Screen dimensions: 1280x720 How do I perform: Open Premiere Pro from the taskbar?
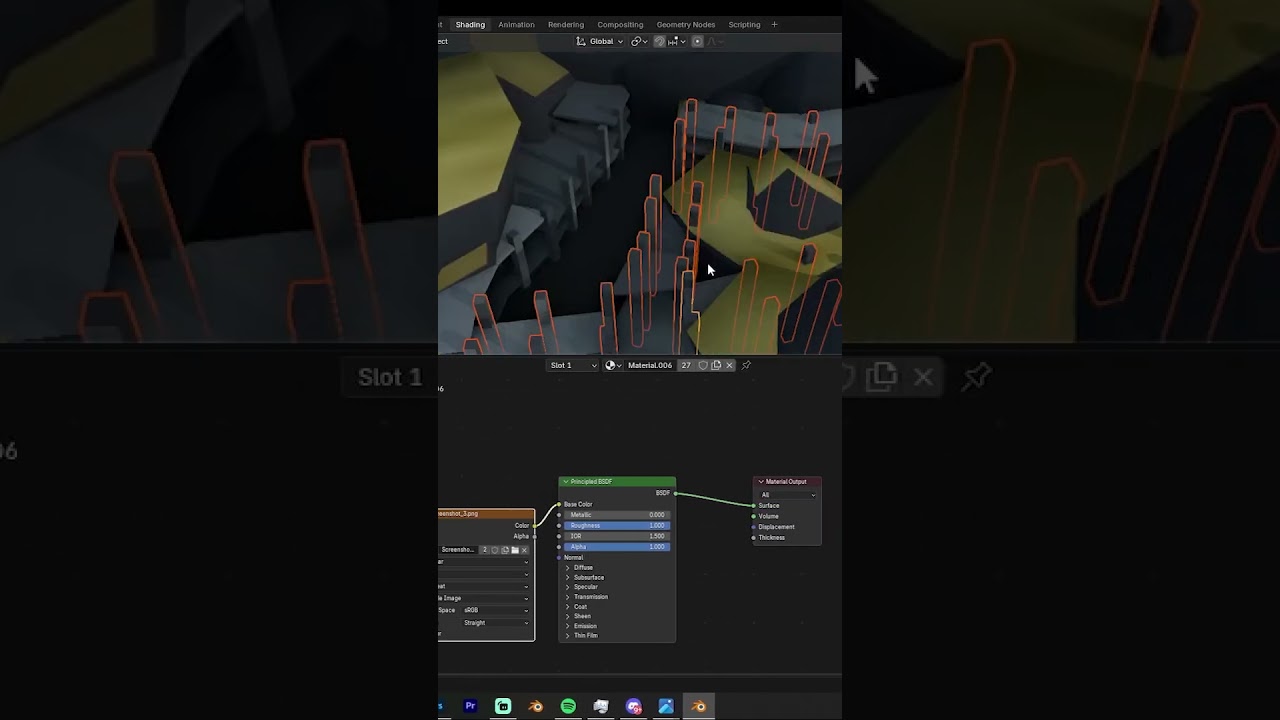point(470,706)
